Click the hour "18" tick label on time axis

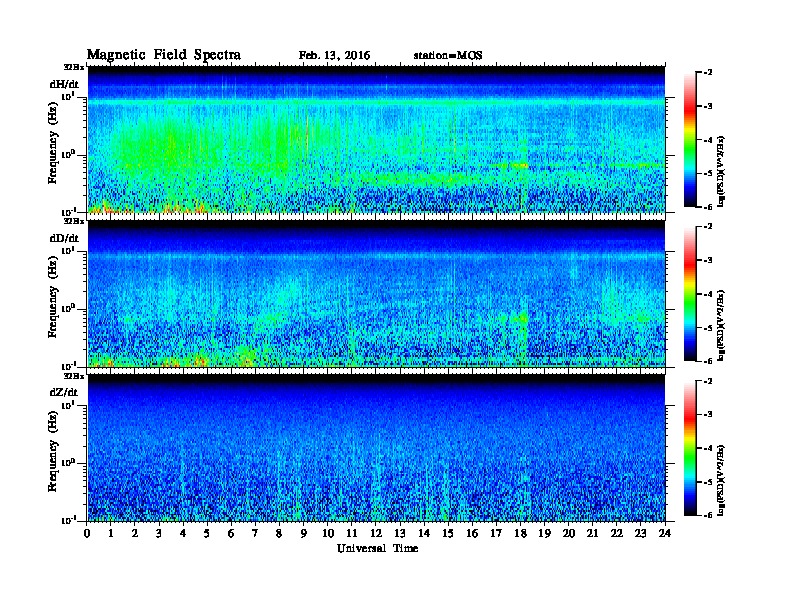(x=521, y=534)
